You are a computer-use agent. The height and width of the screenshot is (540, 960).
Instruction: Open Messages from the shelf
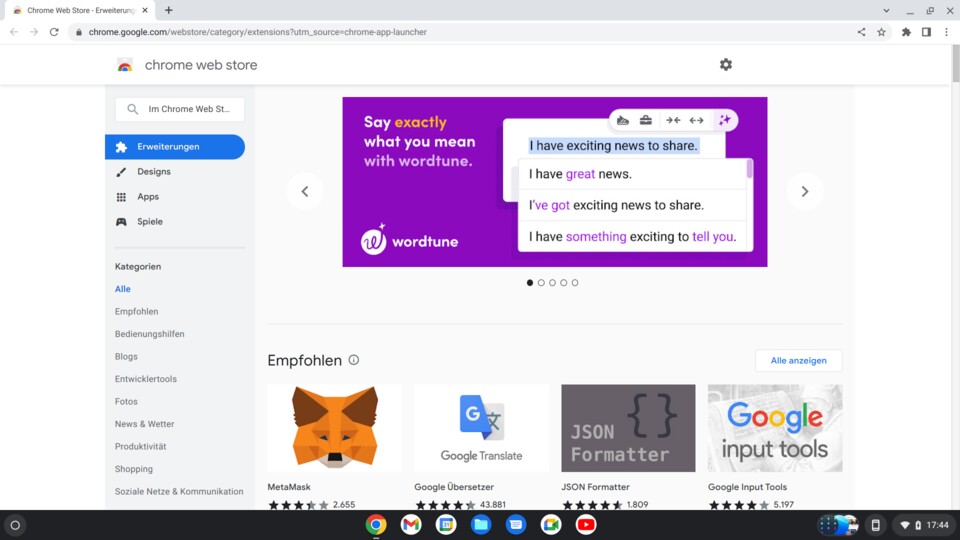tap(516, 525)
